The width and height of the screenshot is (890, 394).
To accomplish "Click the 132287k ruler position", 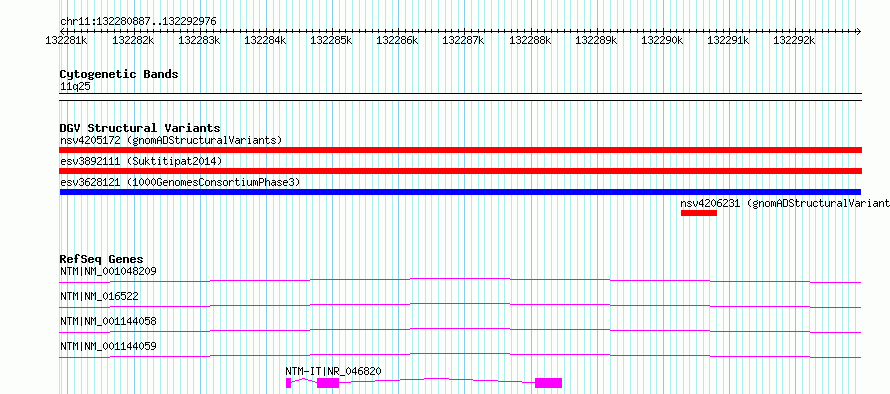I will click(x=463, y=40).
